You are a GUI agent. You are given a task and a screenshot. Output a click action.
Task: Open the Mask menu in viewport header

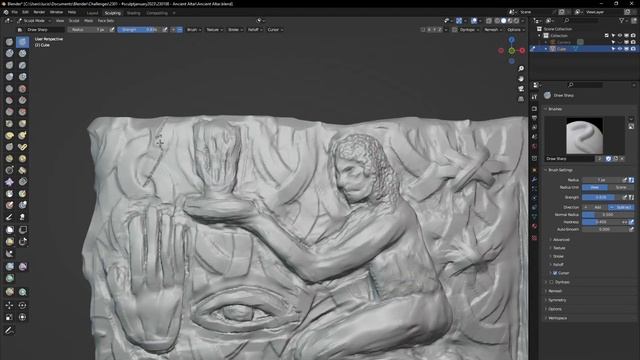point(88,20)
